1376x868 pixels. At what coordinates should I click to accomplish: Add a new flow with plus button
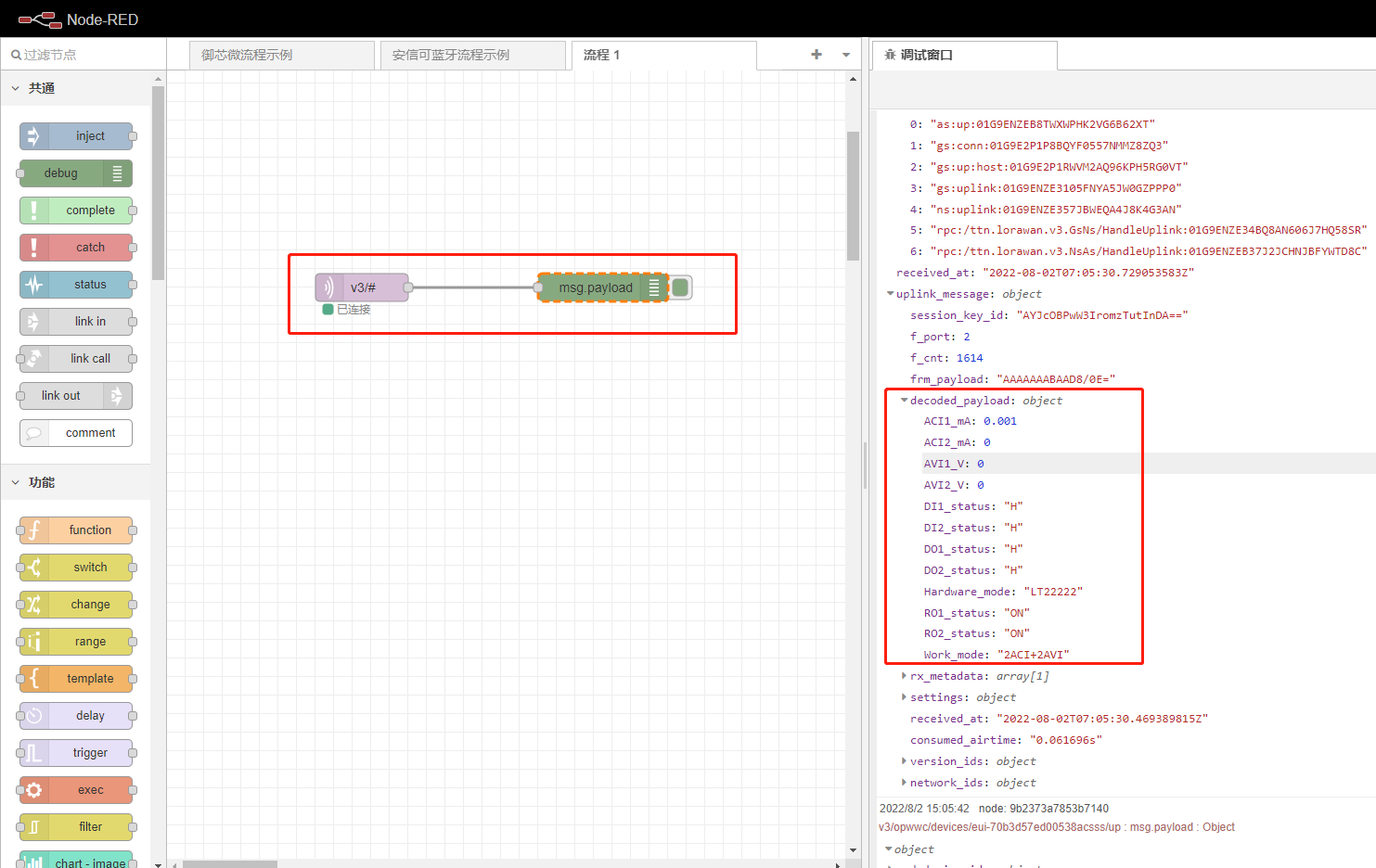[817, 55]
